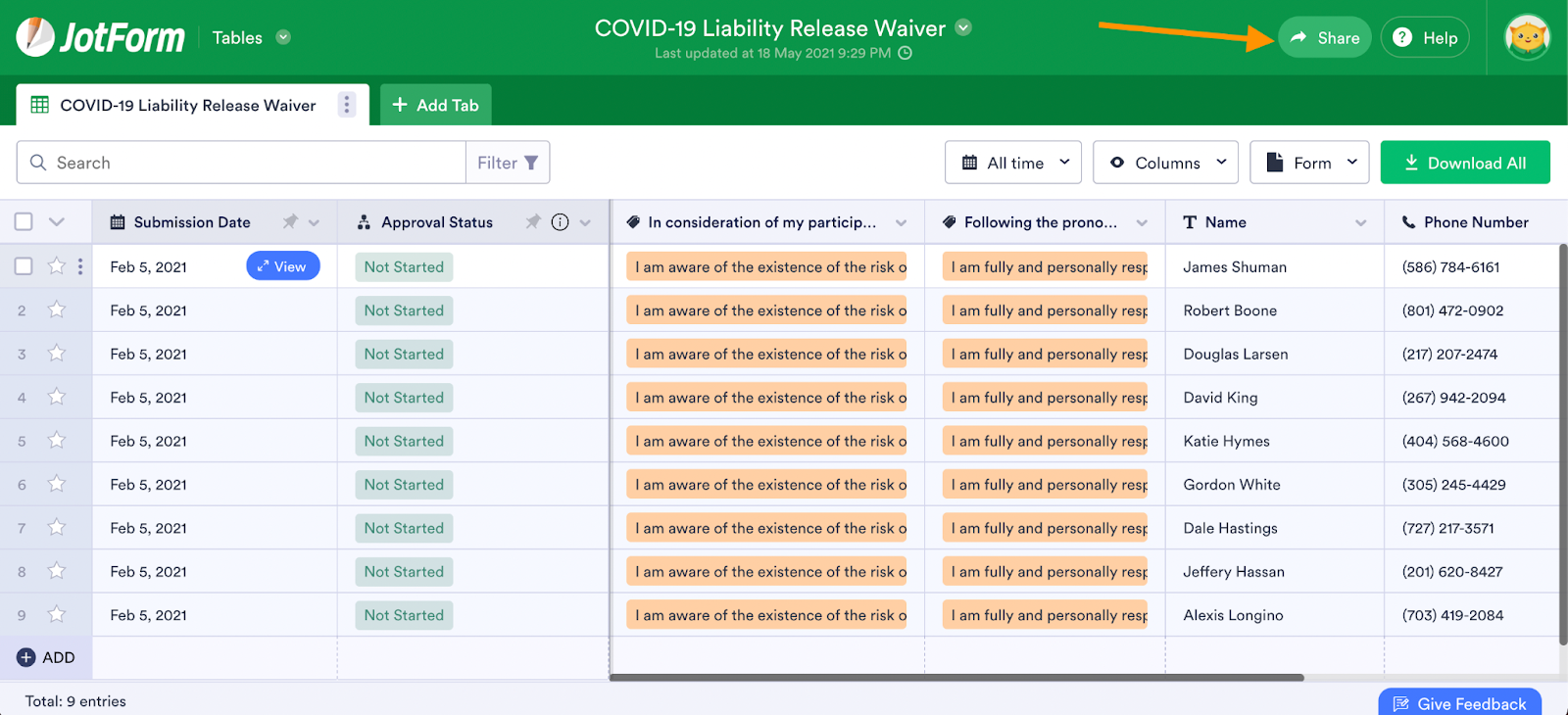Viewport: 1568px width, 715px height.
Task: Open the tab options three-dot menu
Action: 346,105
